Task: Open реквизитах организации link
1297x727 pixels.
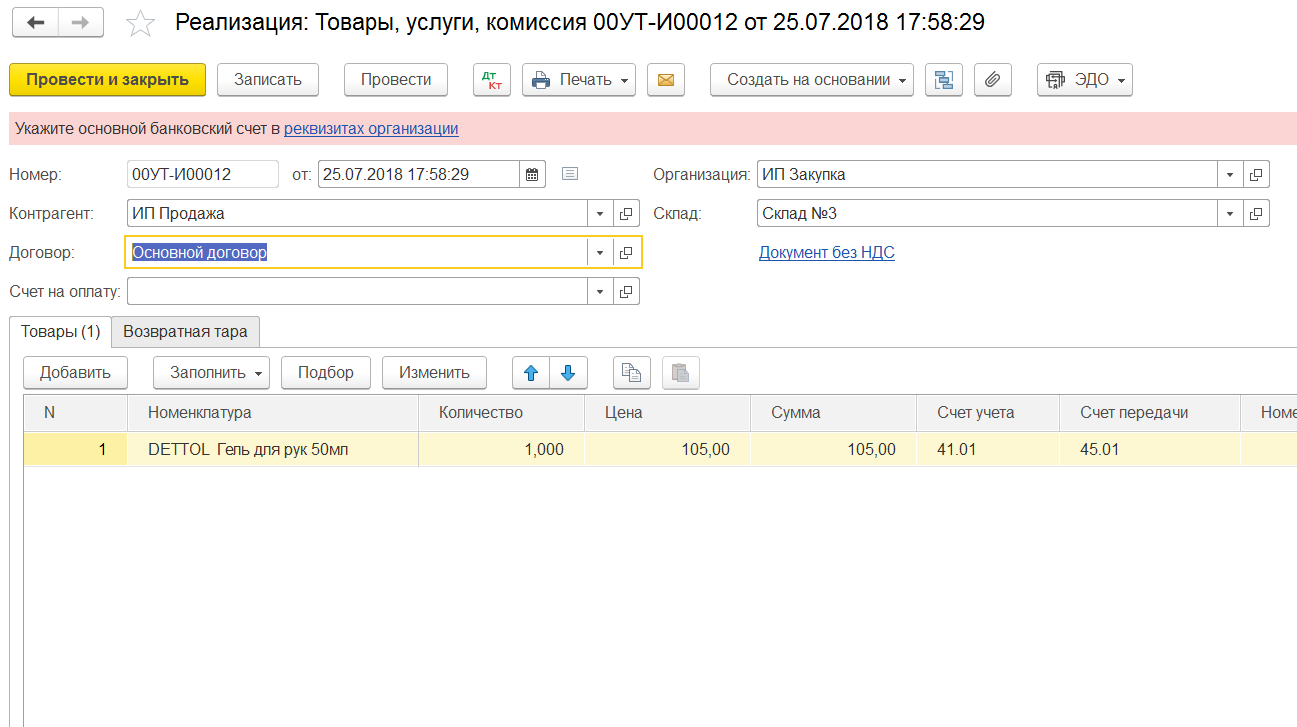Action: coord(371,128)
